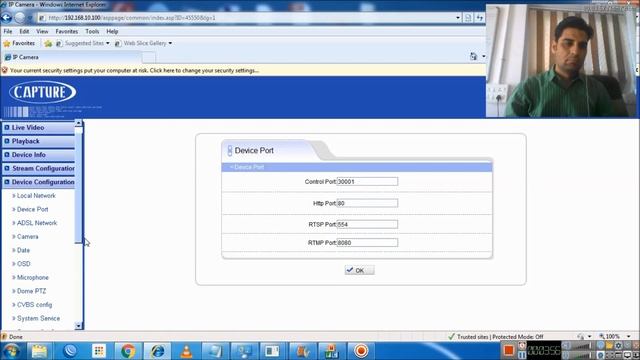The width and height of the screenshot is (640, 360).
Task: Click the RTSP Port input field
Action: click(367, 224)
